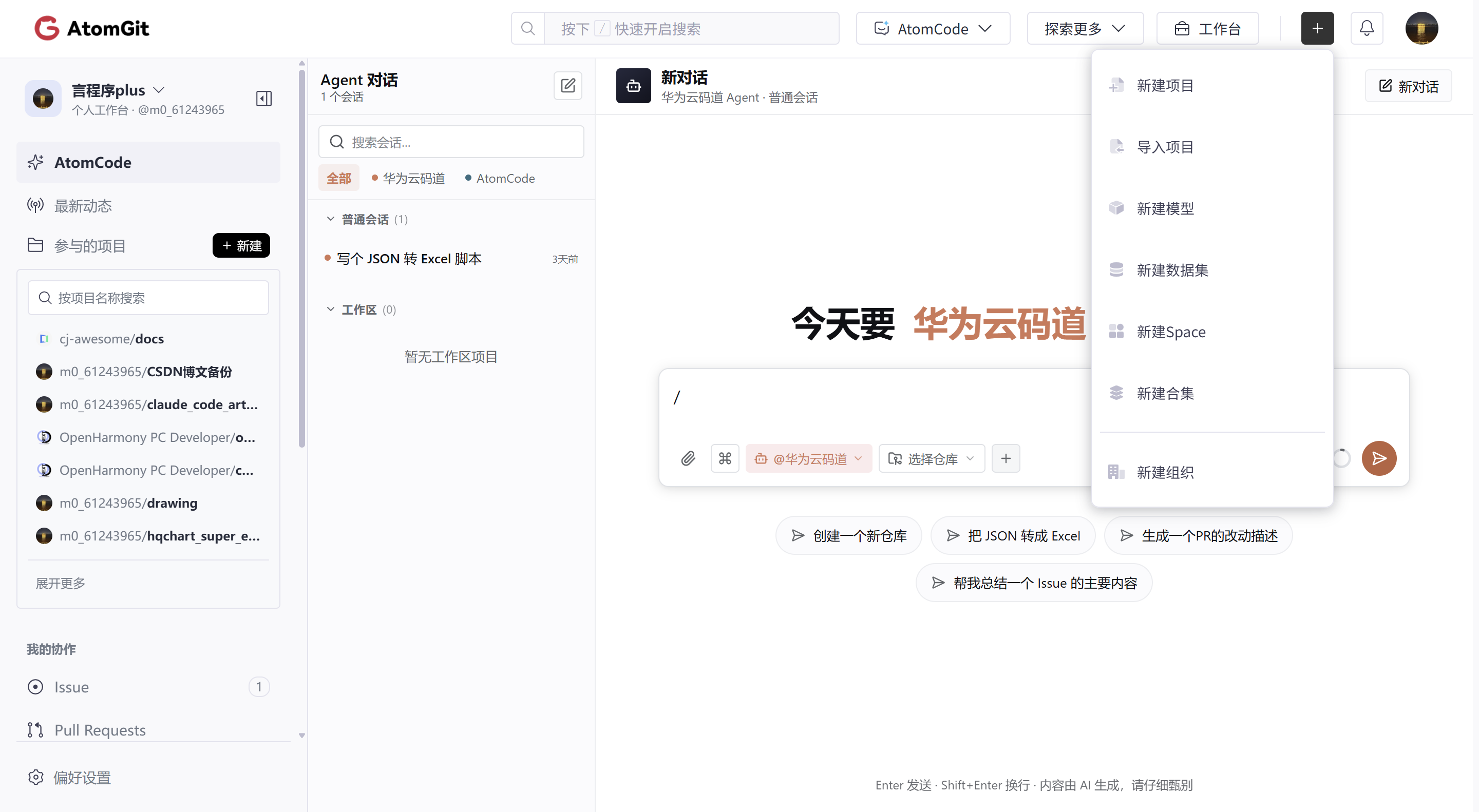Viewport: 1479px width, 812px height.
Task: Open the OpenHarmony PC Developer/c... project
Action: coord(148,470)
